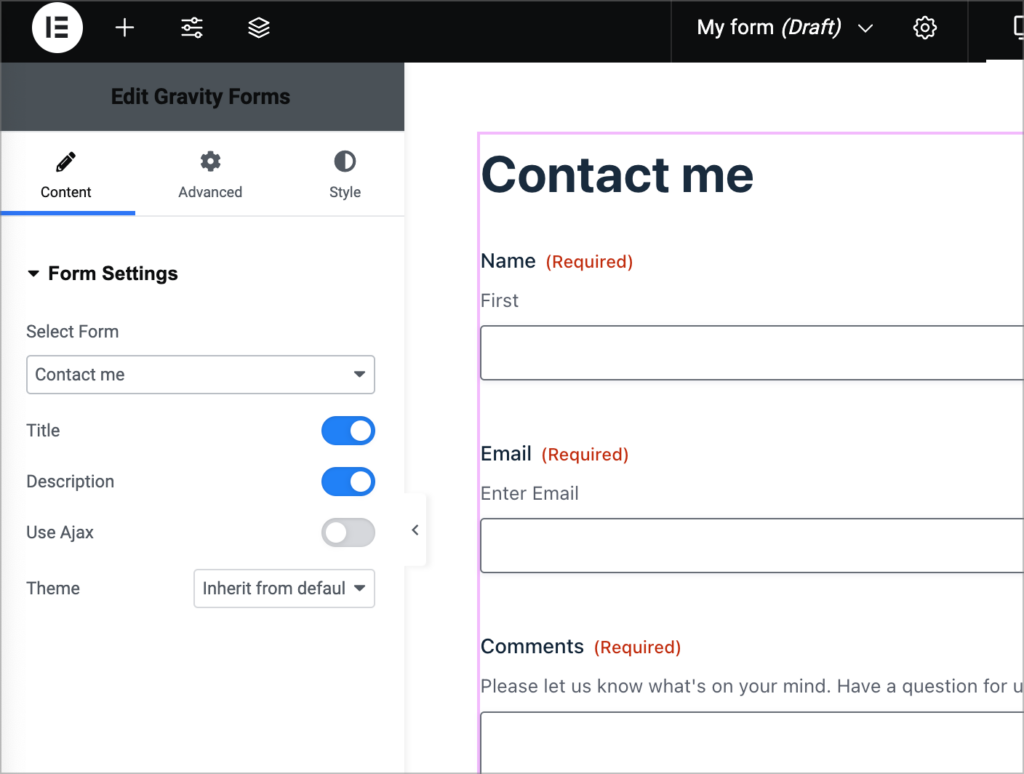Image resolution: width=1024 pixels, height=774 pixels.
Task: Hide the side panel with the collapse arrow
Action: 415,530
